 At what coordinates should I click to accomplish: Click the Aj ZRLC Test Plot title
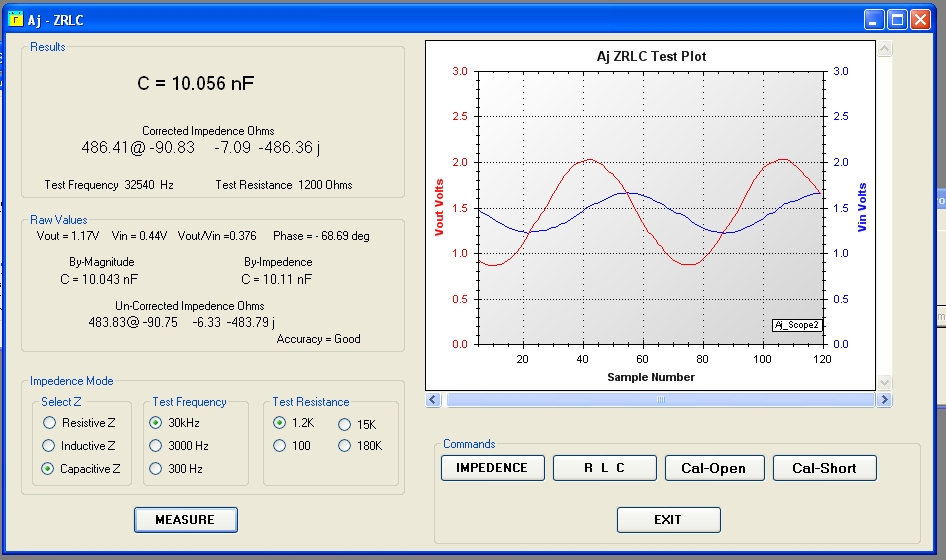652,56
